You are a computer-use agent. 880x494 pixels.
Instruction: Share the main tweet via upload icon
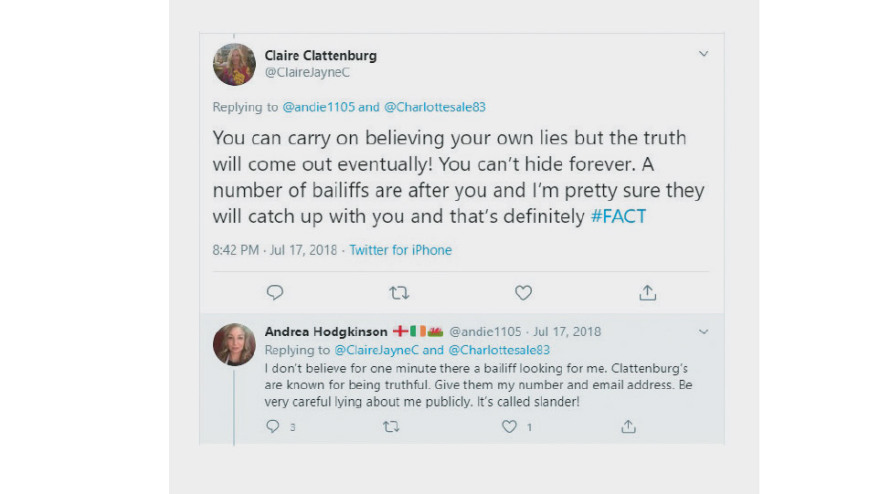(647, 292)
